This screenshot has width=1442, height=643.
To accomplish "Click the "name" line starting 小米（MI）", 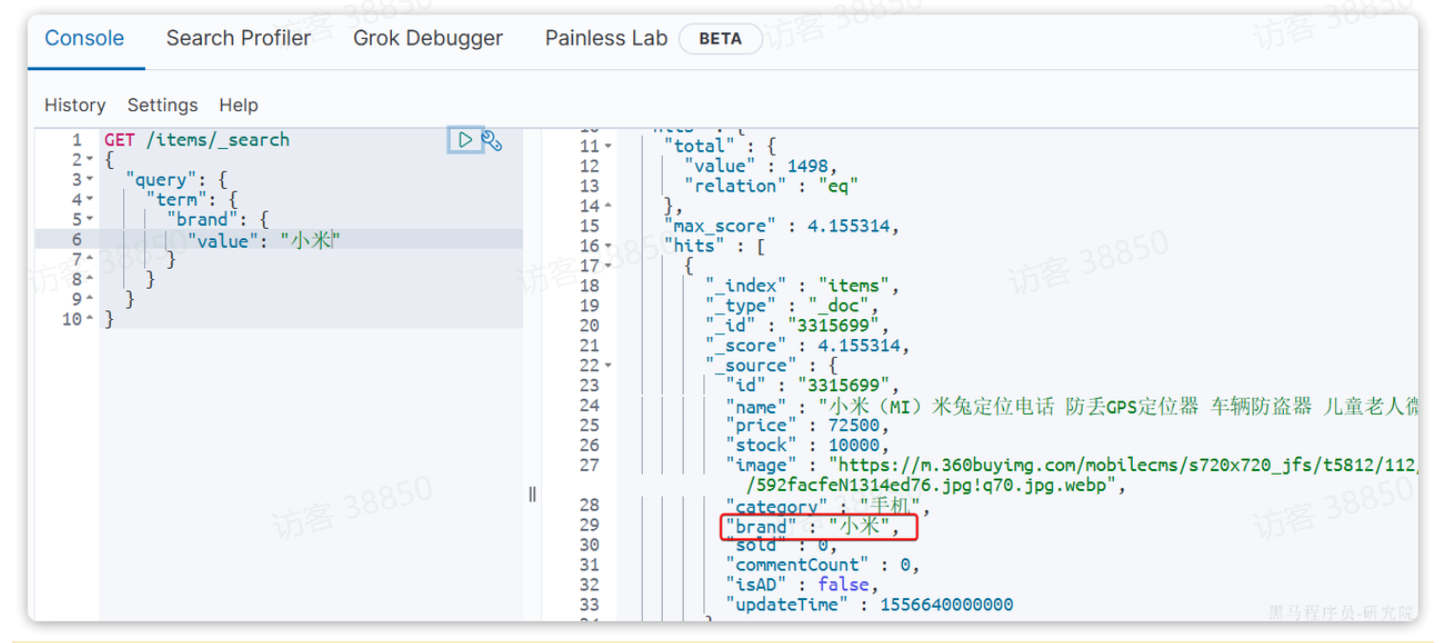I will click(x=1071, y=406).
